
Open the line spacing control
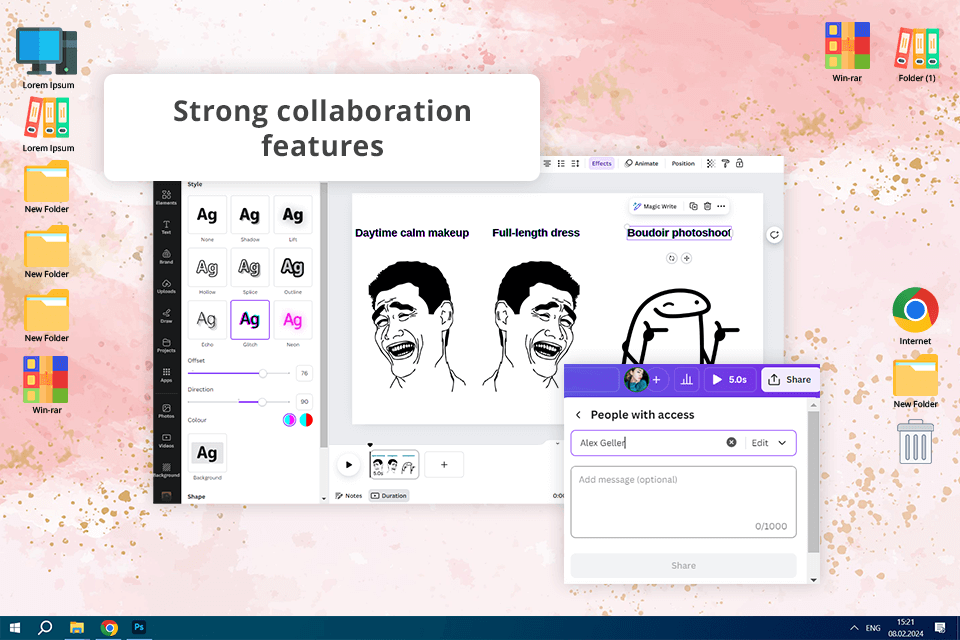tap(575, 164)
